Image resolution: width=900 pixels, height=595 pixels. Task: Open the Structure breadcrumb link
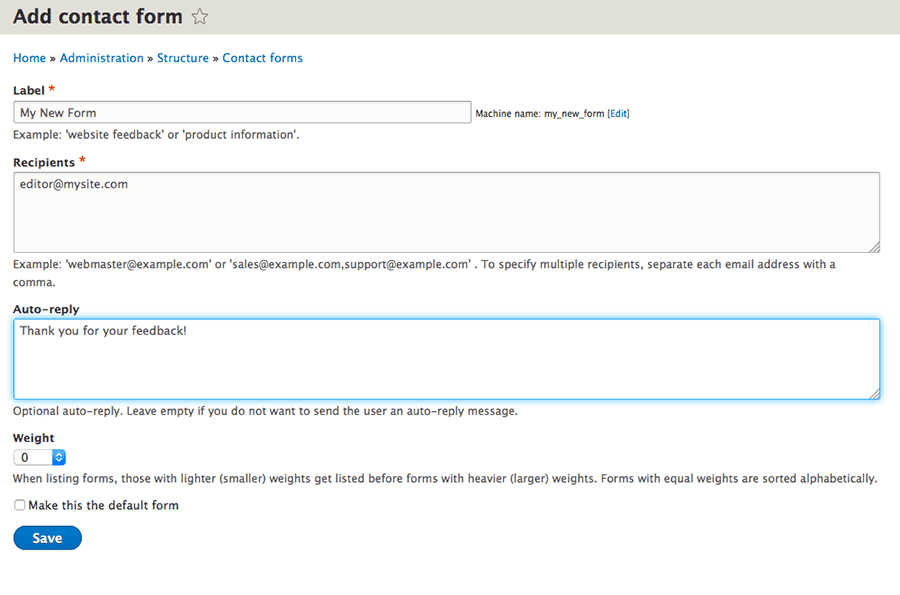coord(183,58)
